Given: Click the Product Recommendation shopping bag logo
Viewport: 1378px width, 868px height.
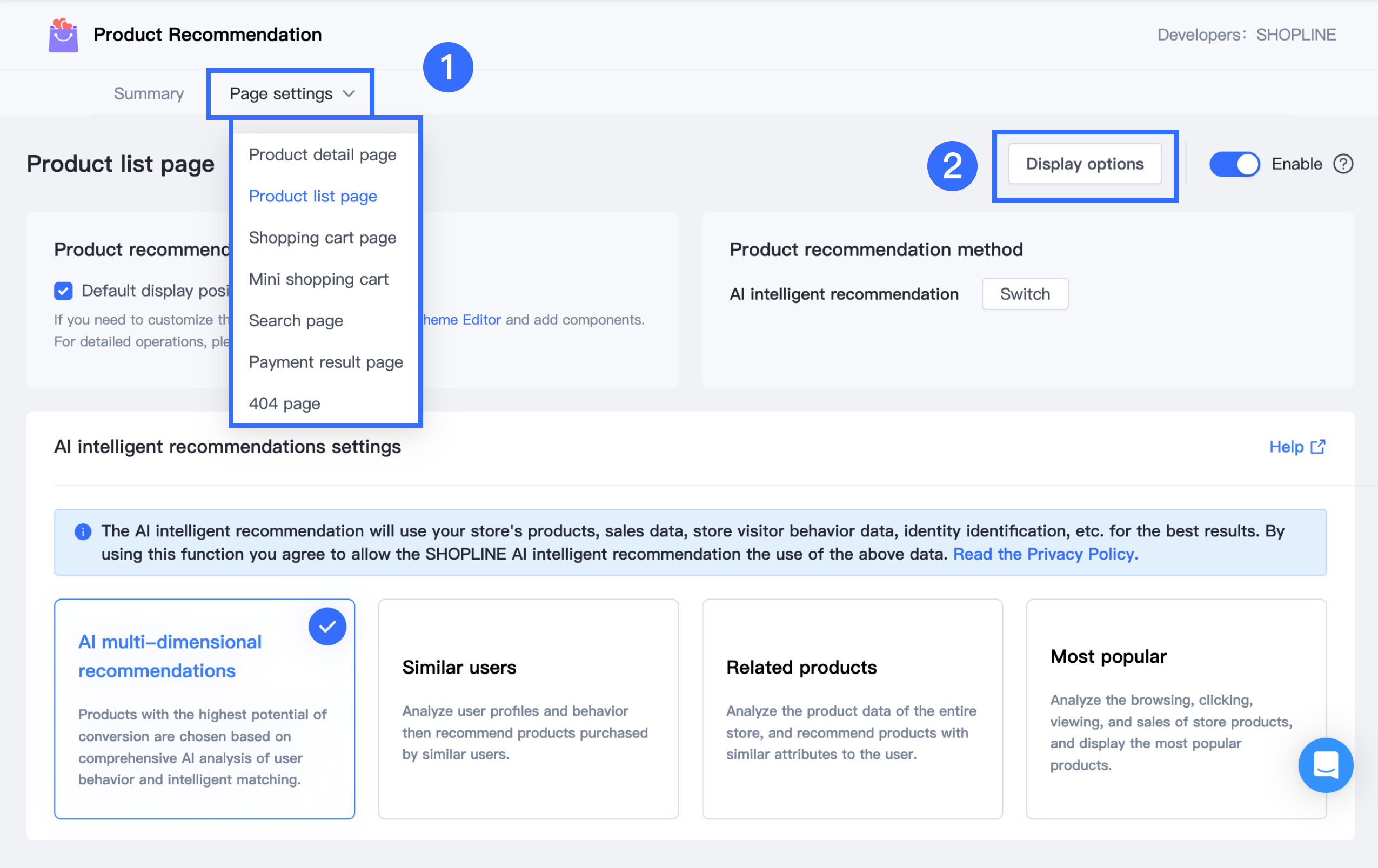Looking at the screenshot, I should tap(63, 36).
